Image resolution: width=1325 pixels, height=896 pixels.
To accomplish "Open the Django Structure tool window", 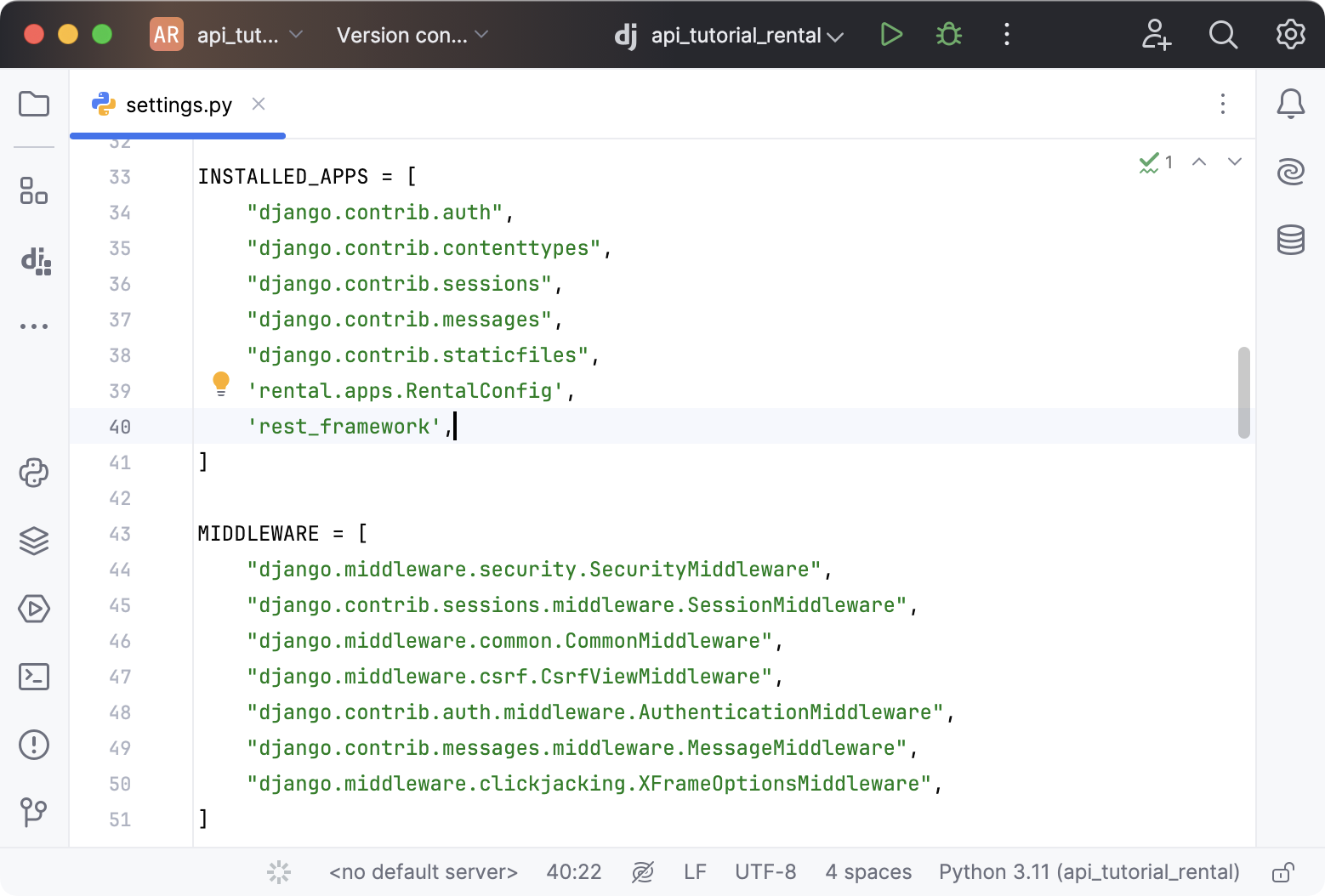I will 34,262.
